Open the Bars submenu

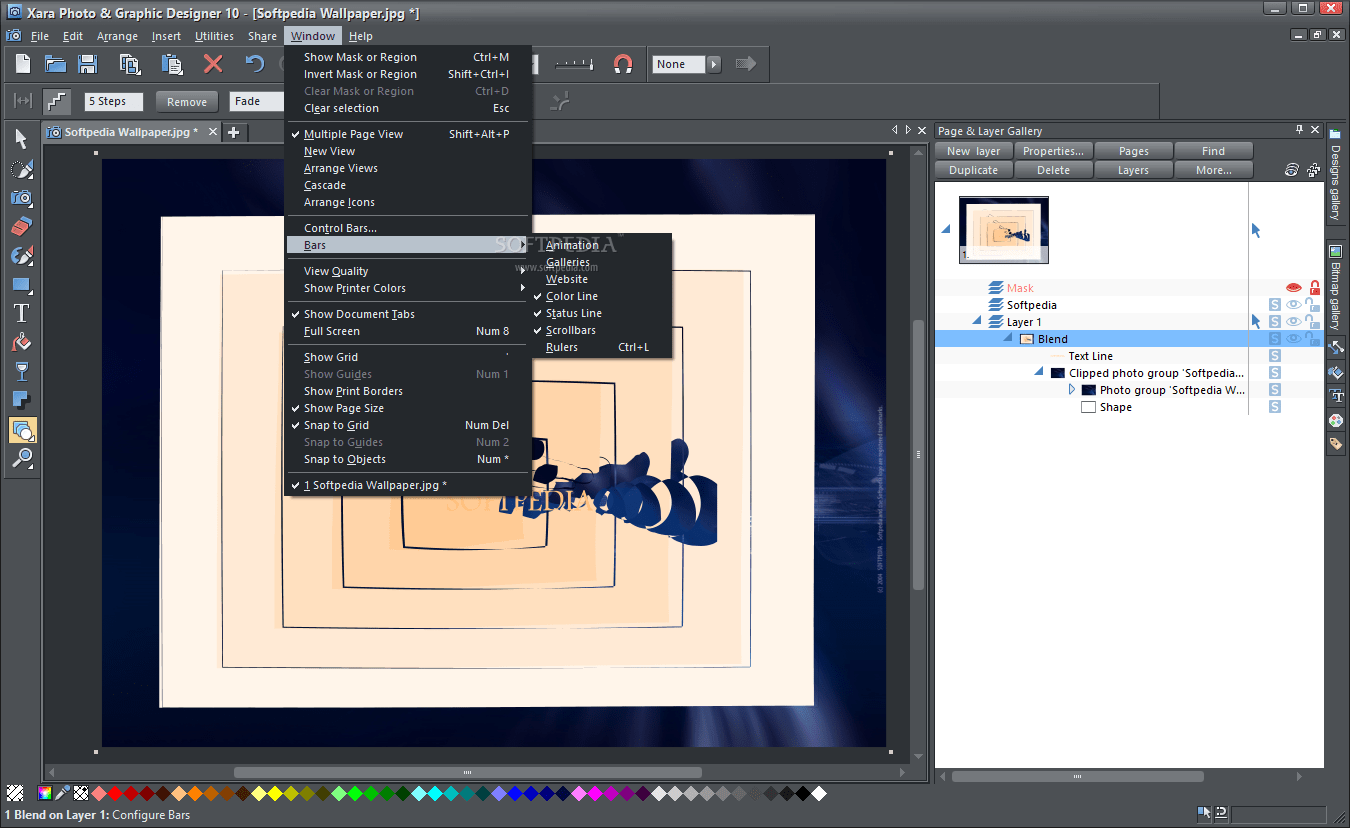[x=408, y=245]
